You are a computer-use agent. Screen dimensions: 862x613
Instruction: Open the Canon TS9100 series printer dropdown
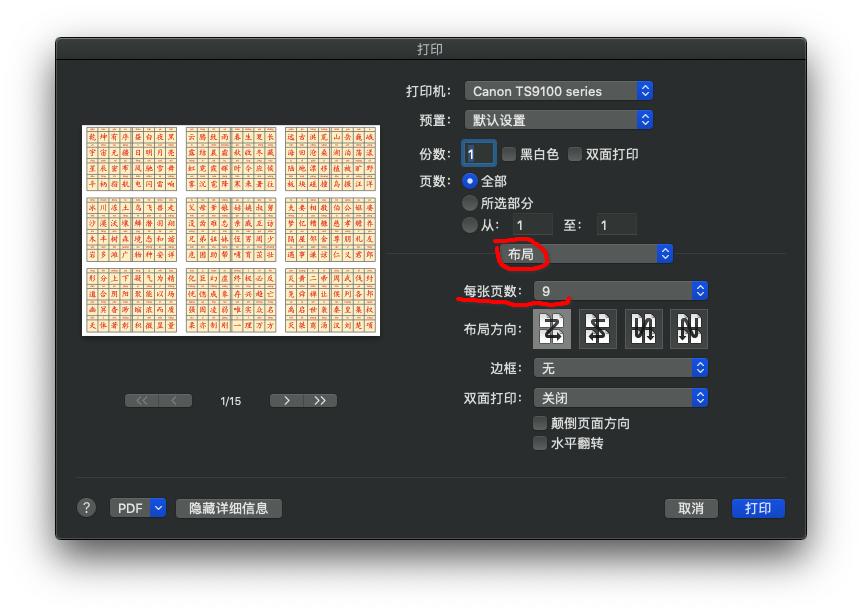pyautogui.click(x=558, y=91)
